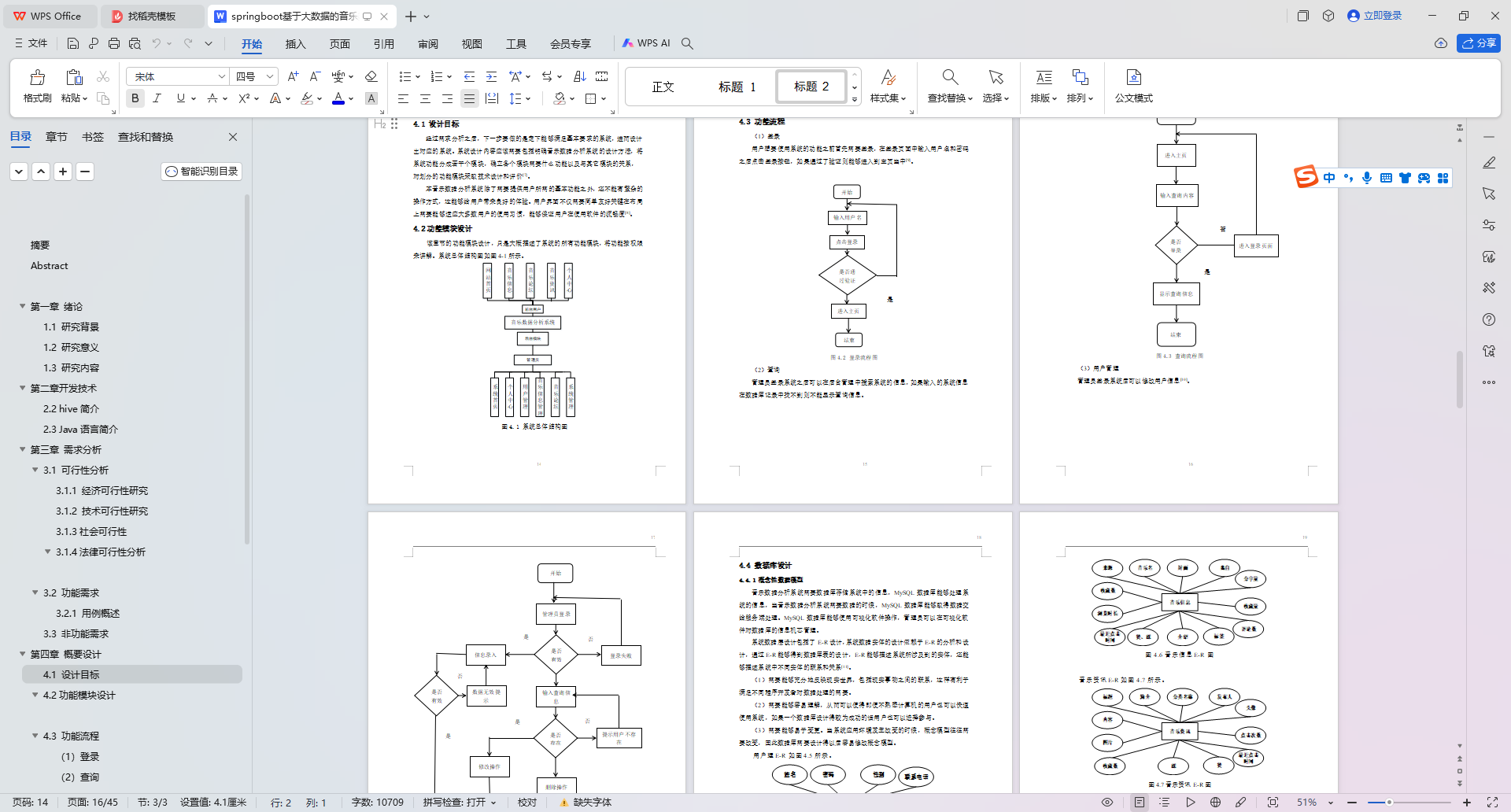Click the Save document icon

(73, 43)
